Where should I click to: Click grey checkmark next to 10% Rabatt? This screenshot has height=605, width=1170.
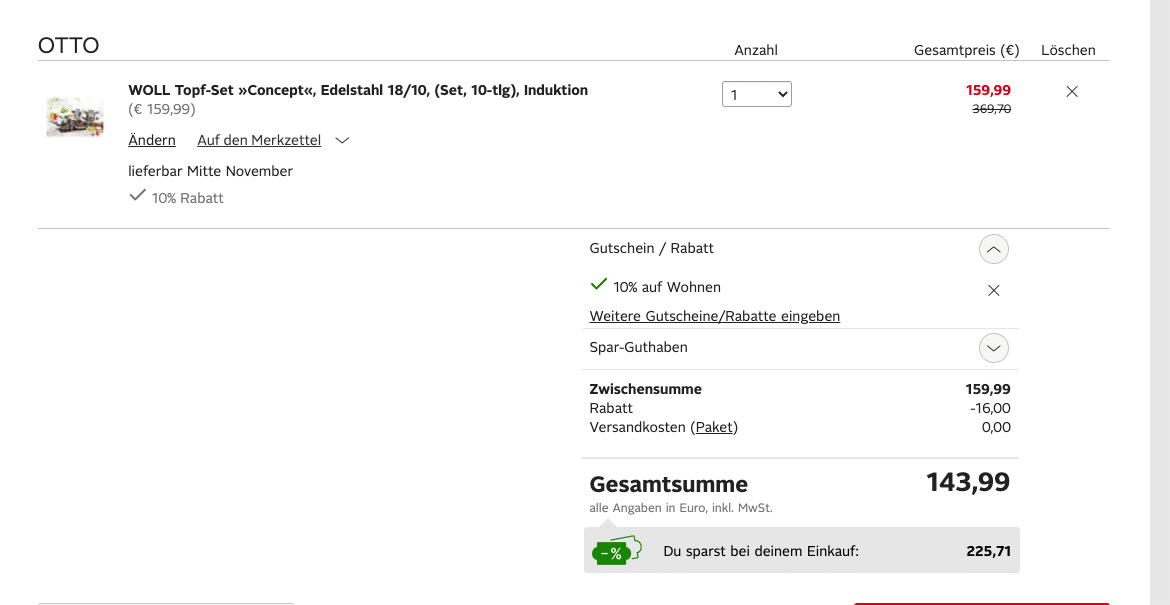(x=138, y=196)
